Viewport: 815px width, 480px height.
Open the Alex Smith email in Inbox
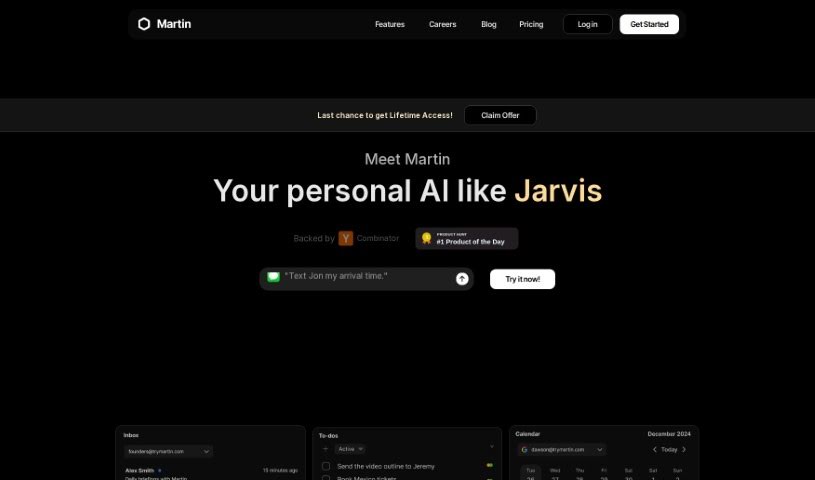pyautogui.click(x=211, y=474)
